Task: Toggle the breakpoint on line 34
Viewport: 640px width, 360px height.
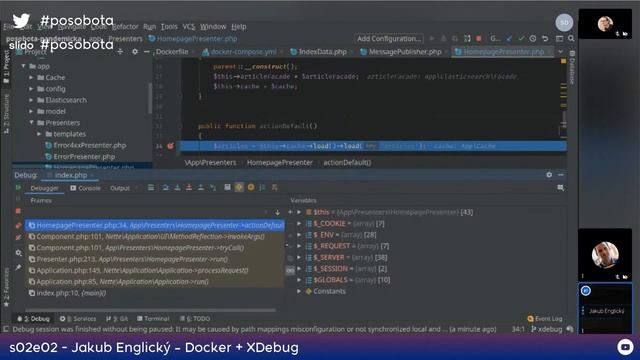Action: pos(170,146)
